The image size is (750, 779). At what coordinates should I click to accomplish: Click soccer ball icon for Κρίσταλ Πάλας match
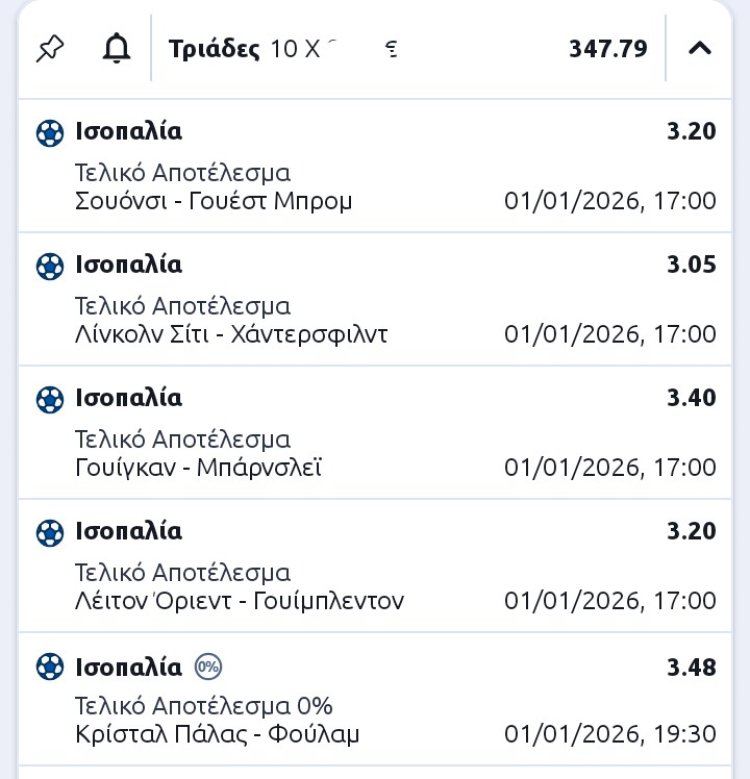[49, 666]
